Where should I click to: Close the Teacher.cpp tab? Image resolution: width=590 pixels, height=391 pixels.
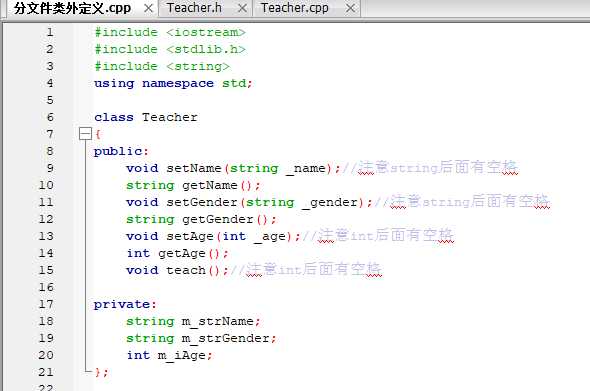(x=350, y=8)
